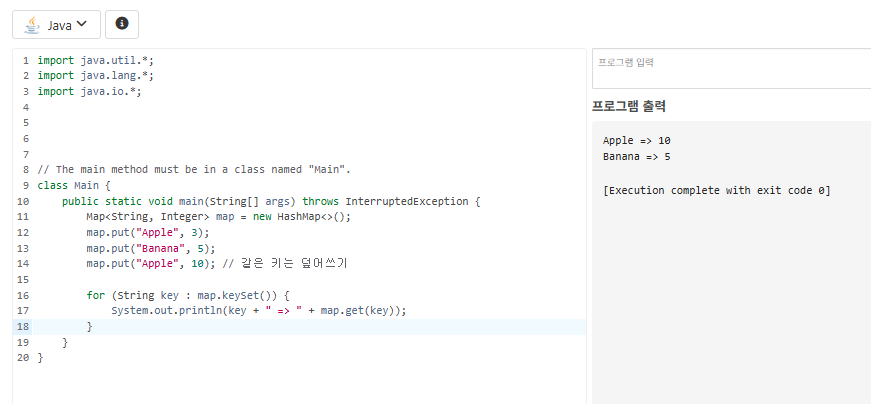The width and height of the screenshot is (871, 404).
Task: Click the map.put("Apple", 3) line
Action: 148,232
